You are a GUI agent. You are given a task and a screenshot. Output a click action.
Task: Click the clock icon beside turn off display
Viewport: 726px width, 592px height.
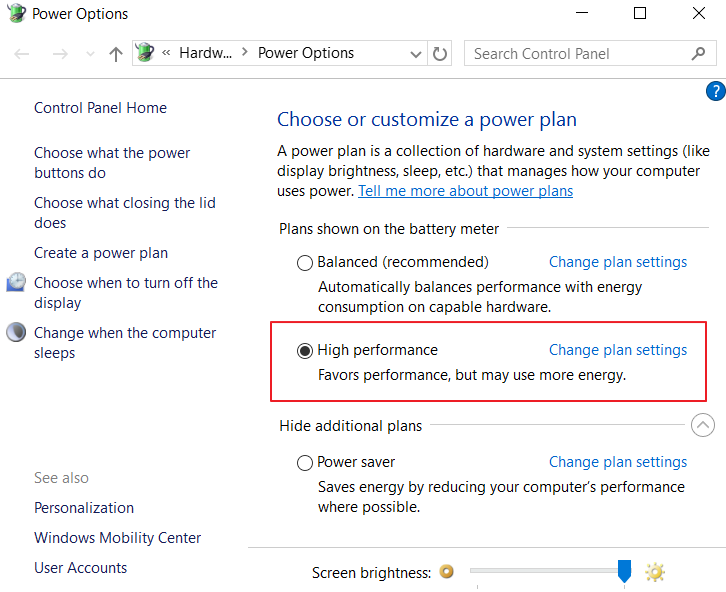16,282
